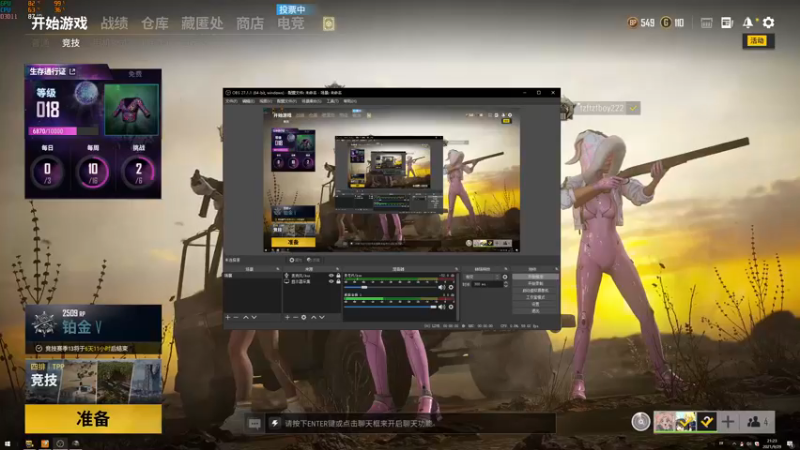Viewport: 800px width, 450px height.
Task: Click the pass XP progress bar 6870/10000
Action: pos(63,131)
